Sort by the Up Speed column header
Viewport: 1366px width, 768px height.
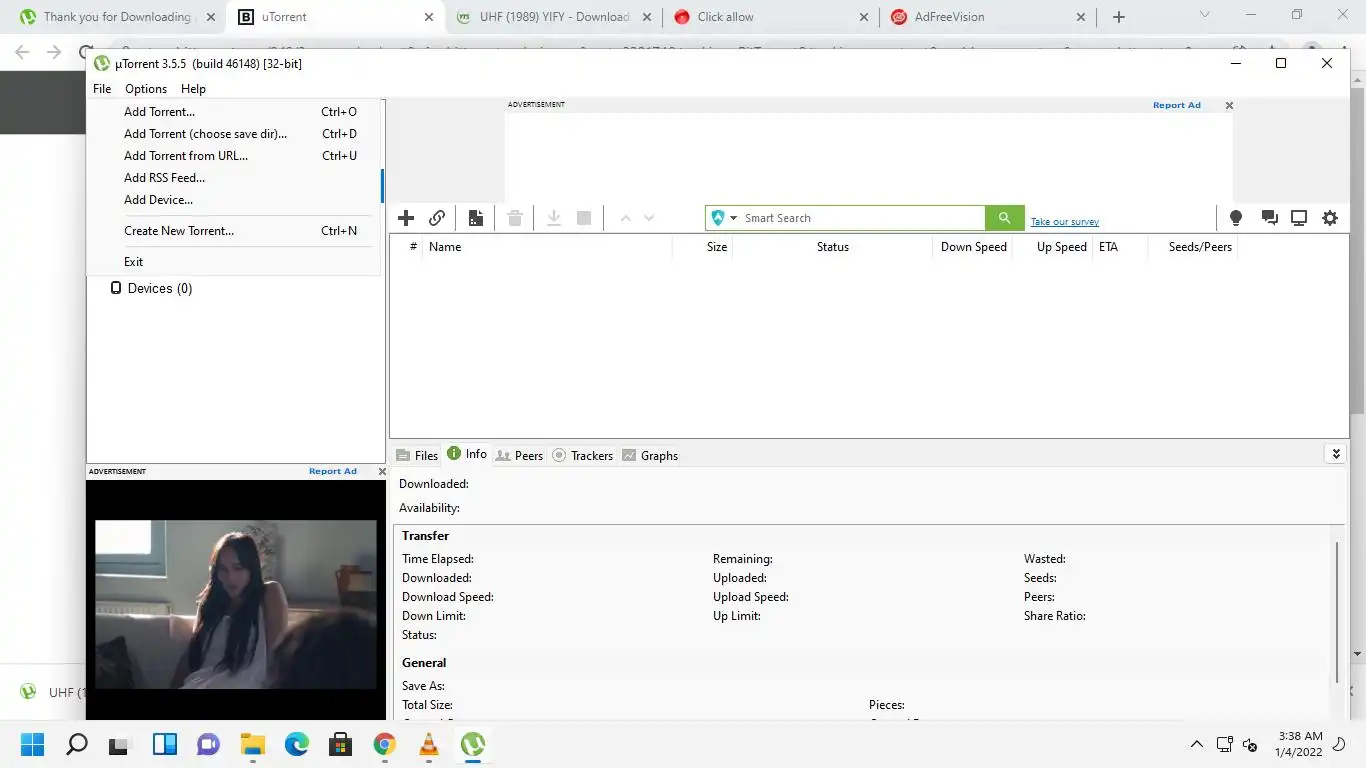pyautogui.click(x=1052, y=247)
